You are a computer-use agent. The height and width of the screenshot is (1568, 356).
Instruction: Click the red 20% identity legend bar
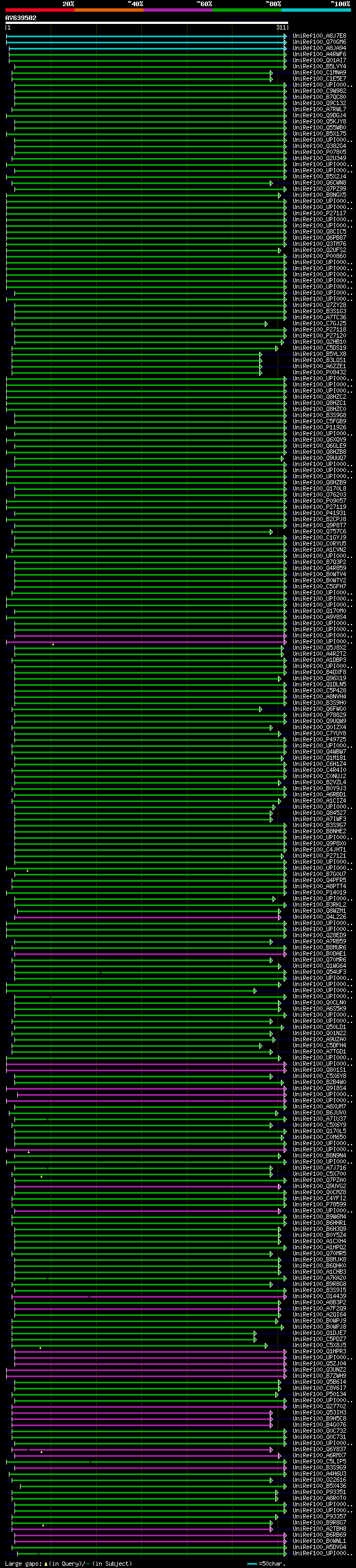(x=40, y=10)
